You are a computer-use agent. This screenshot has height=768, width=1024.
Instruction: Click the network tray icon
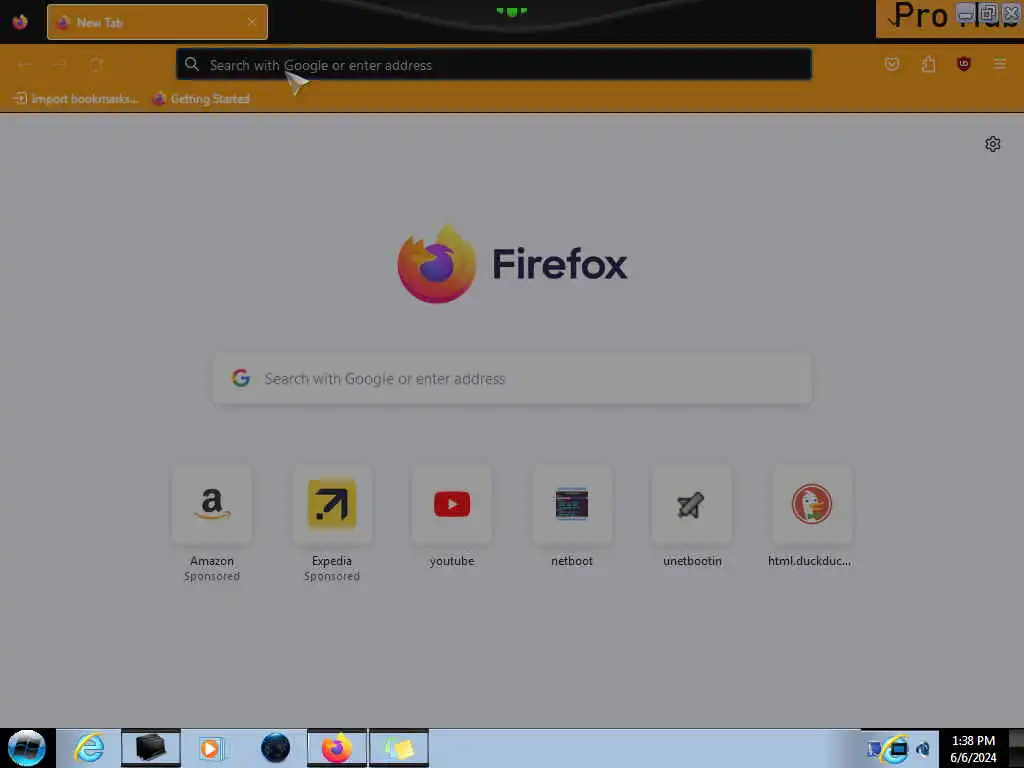point(898,749)
